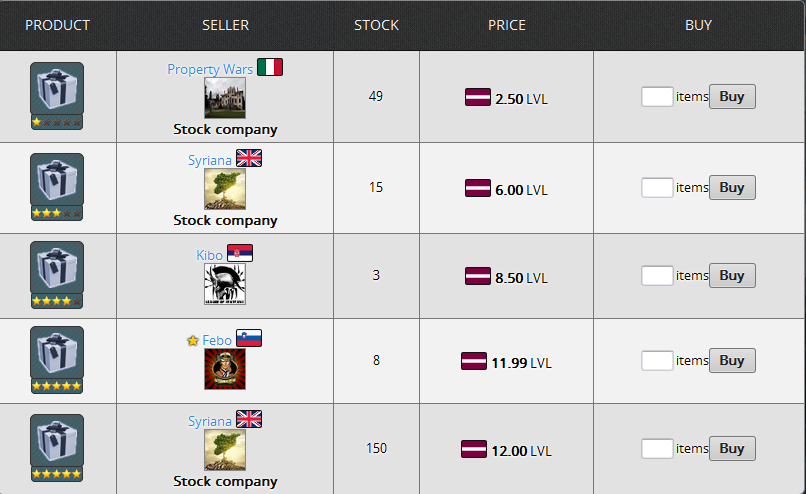806x494 pixels.
Task: Click the three-star gift product icon
Action: tap(57, 187)
